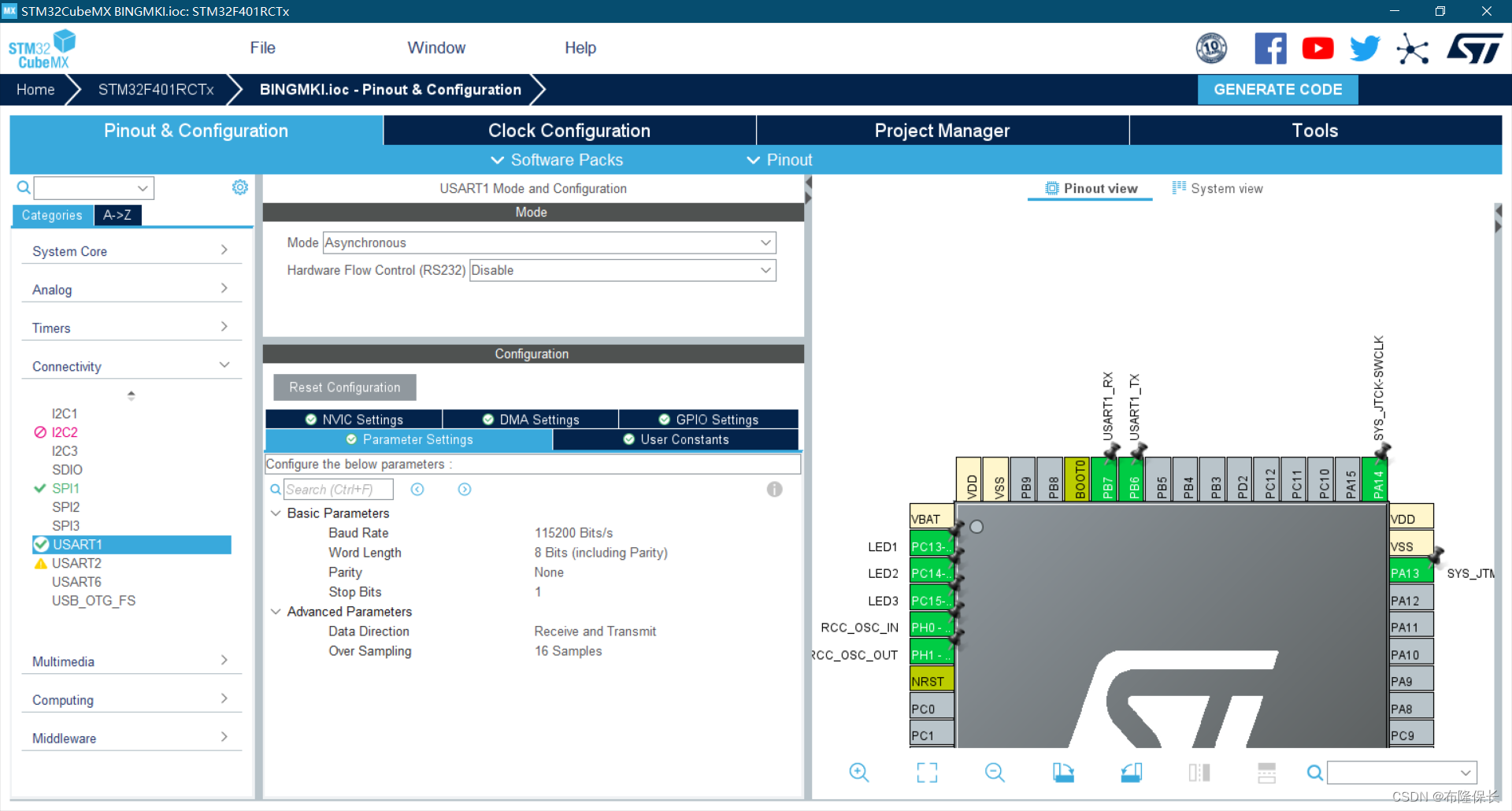Open the Window menu
Screen dimensions: 1512x811
coord(436,48)
